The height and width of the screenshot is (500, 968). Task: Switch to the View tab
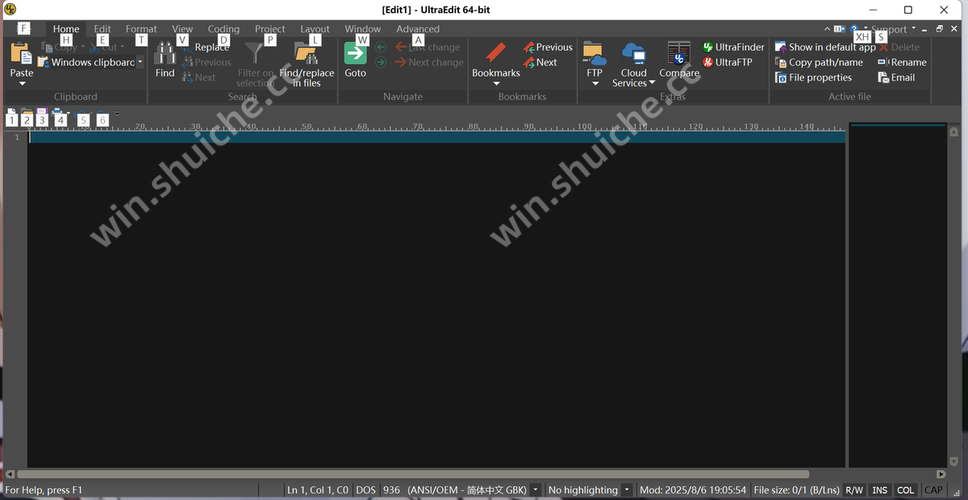point(182,29)
